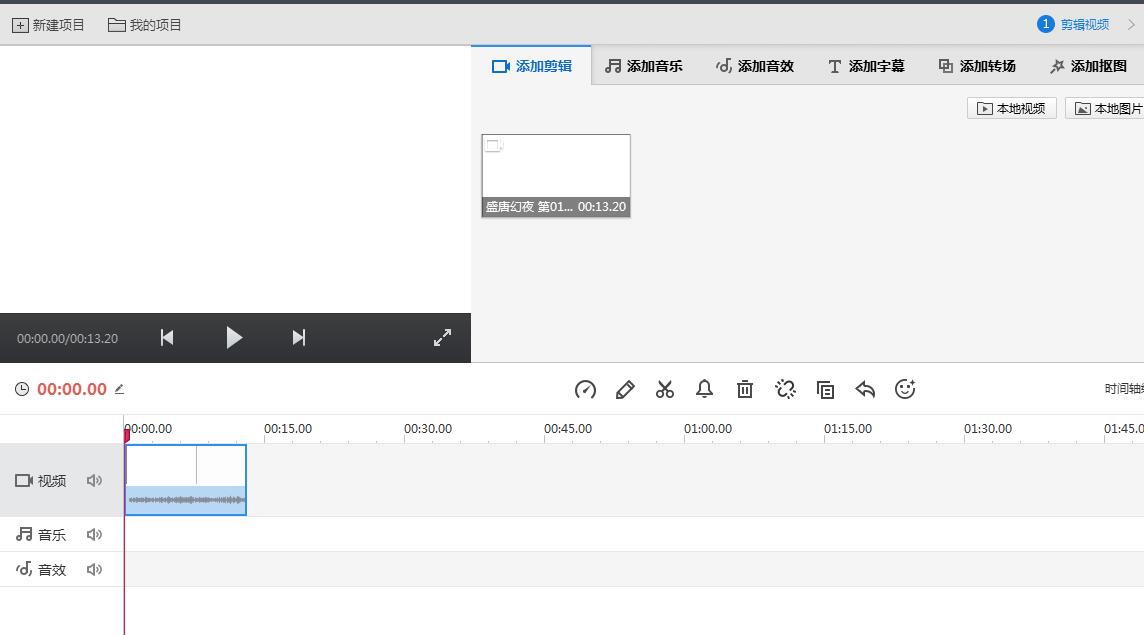The width and height of the screenshot is (1144, 635).
Task: Expand the 剪辑视频 step arrow
Action: [1131, 25]
